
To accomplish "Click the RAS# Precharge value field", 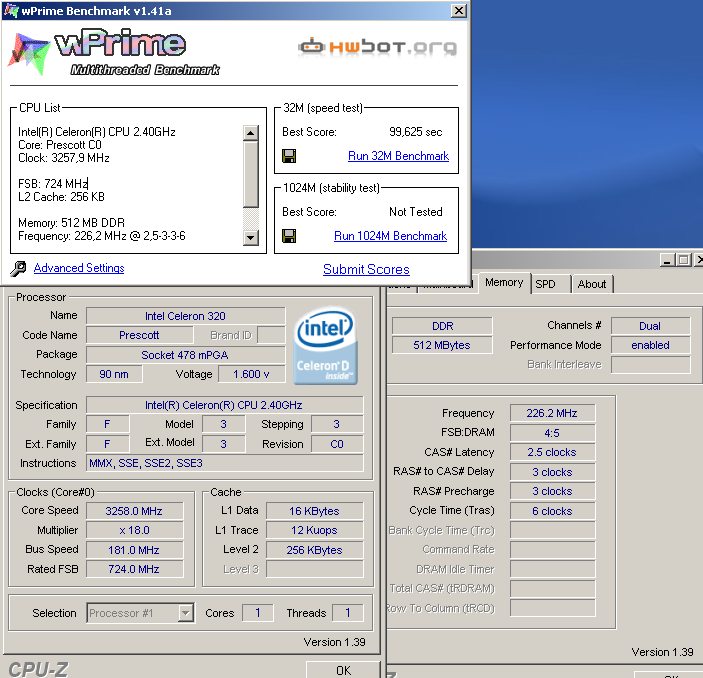I will (x=552, y=491).
